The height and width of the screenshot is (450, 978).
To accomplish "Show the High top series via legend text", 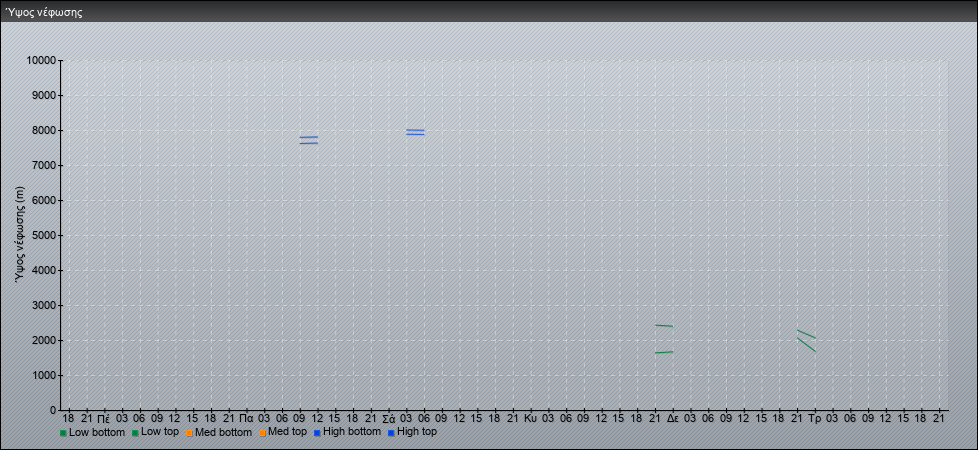I will [417, 432].
